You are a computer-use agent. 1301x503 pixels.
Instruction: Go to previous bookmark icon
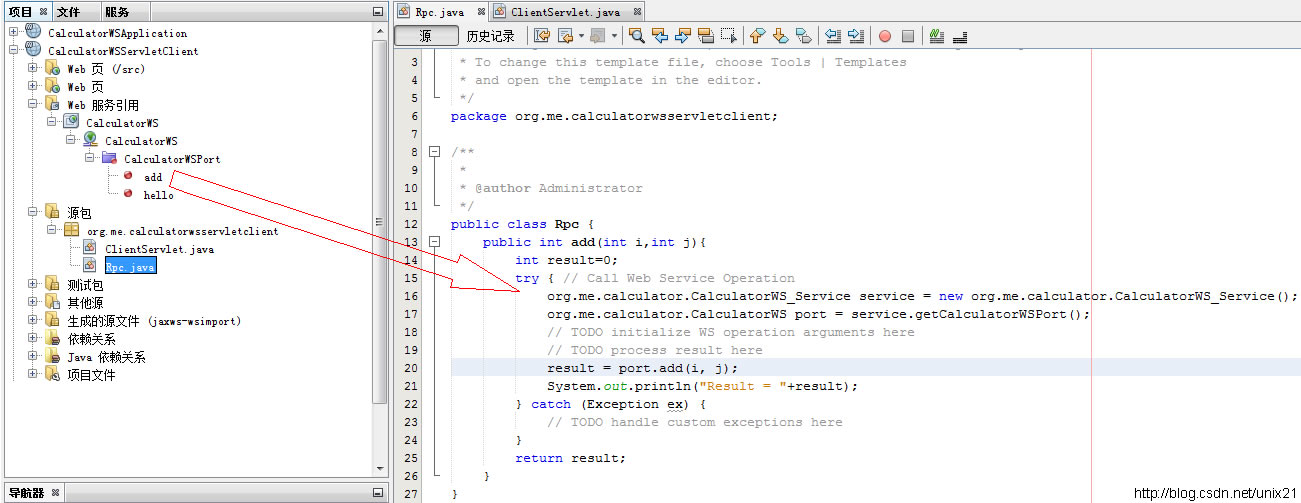(757, 36)
